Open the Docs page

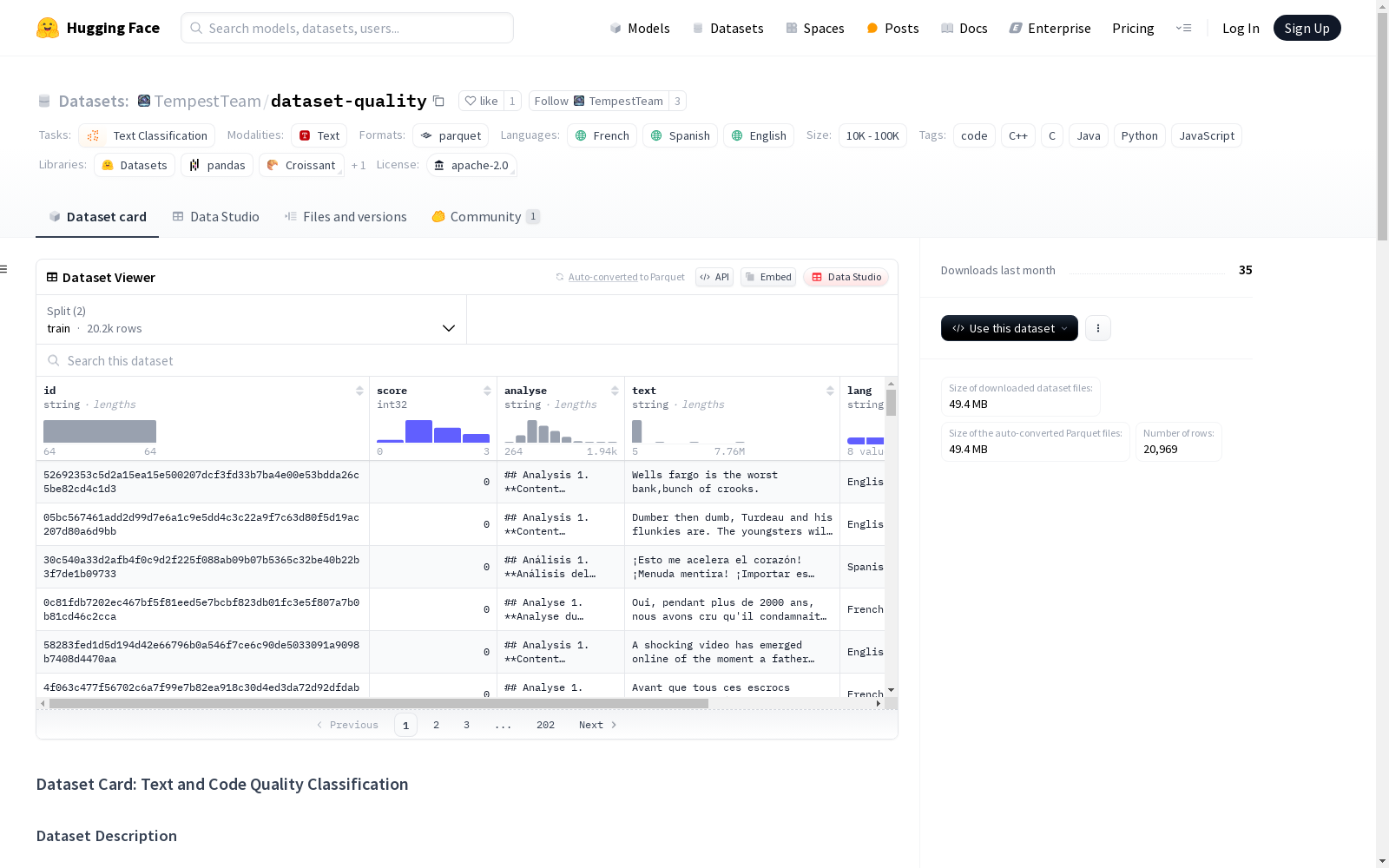[964, 28]
